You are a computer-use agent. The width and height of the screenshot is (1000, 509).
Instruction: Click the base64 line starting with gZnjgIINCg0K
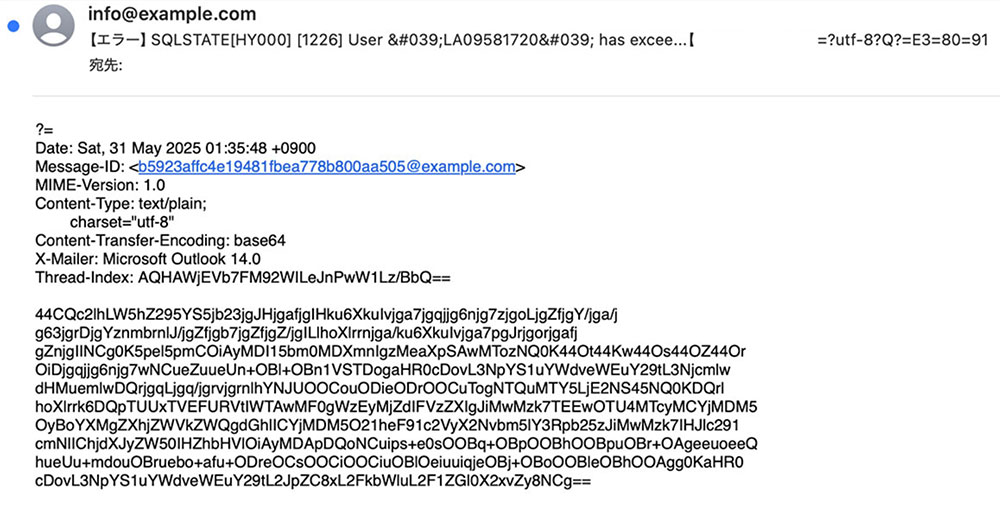[x=390, y=351]
